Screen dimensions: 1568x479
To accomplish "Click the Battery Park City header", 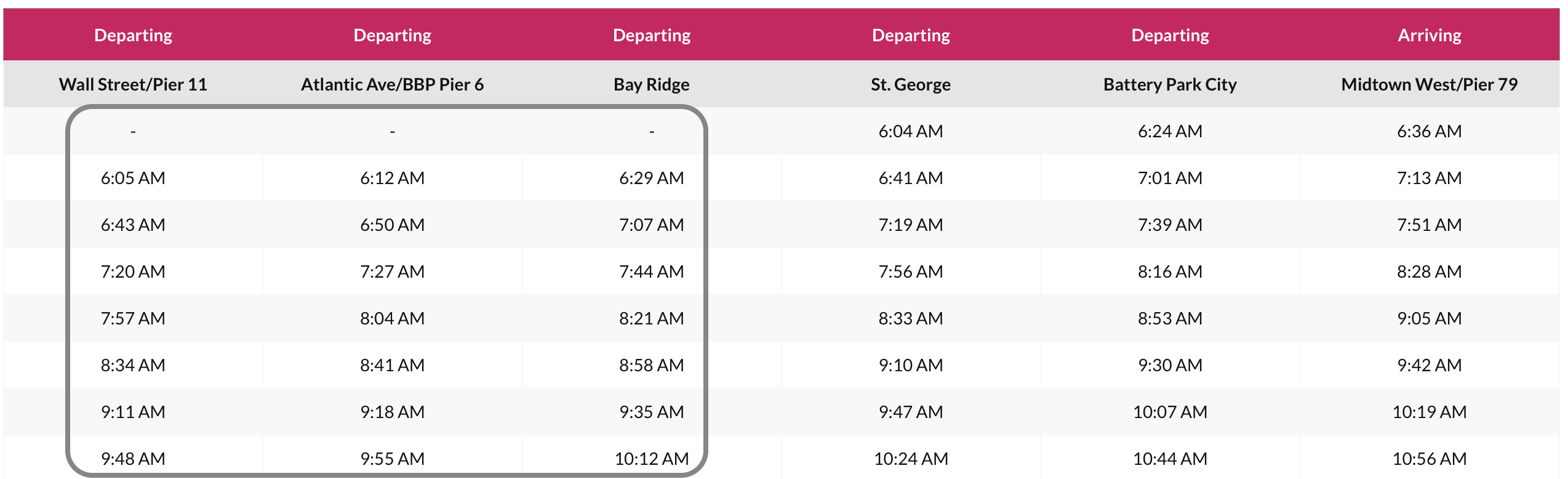I will tap(1170, 84).
